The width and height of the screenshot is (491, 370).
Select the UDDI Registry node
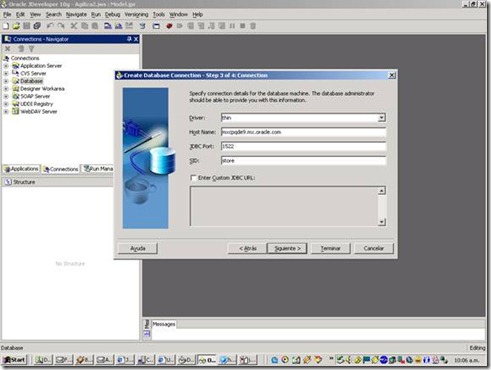tap(36, 104)
